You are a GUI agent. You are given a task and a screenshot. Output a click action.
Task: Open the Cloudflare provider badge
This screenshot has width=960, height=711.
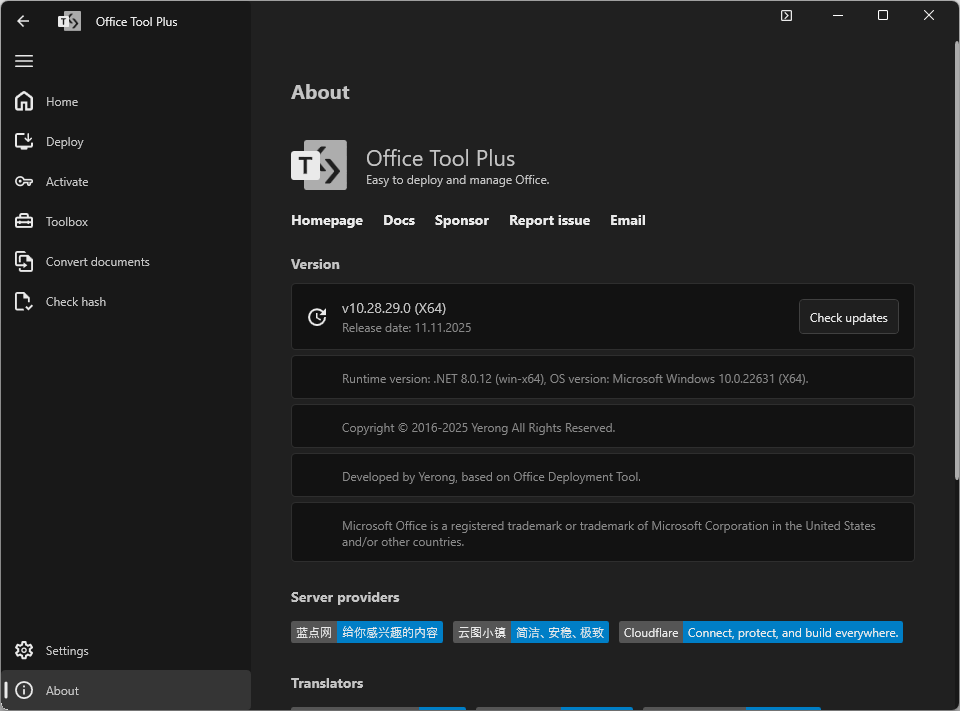pos(760,632)
